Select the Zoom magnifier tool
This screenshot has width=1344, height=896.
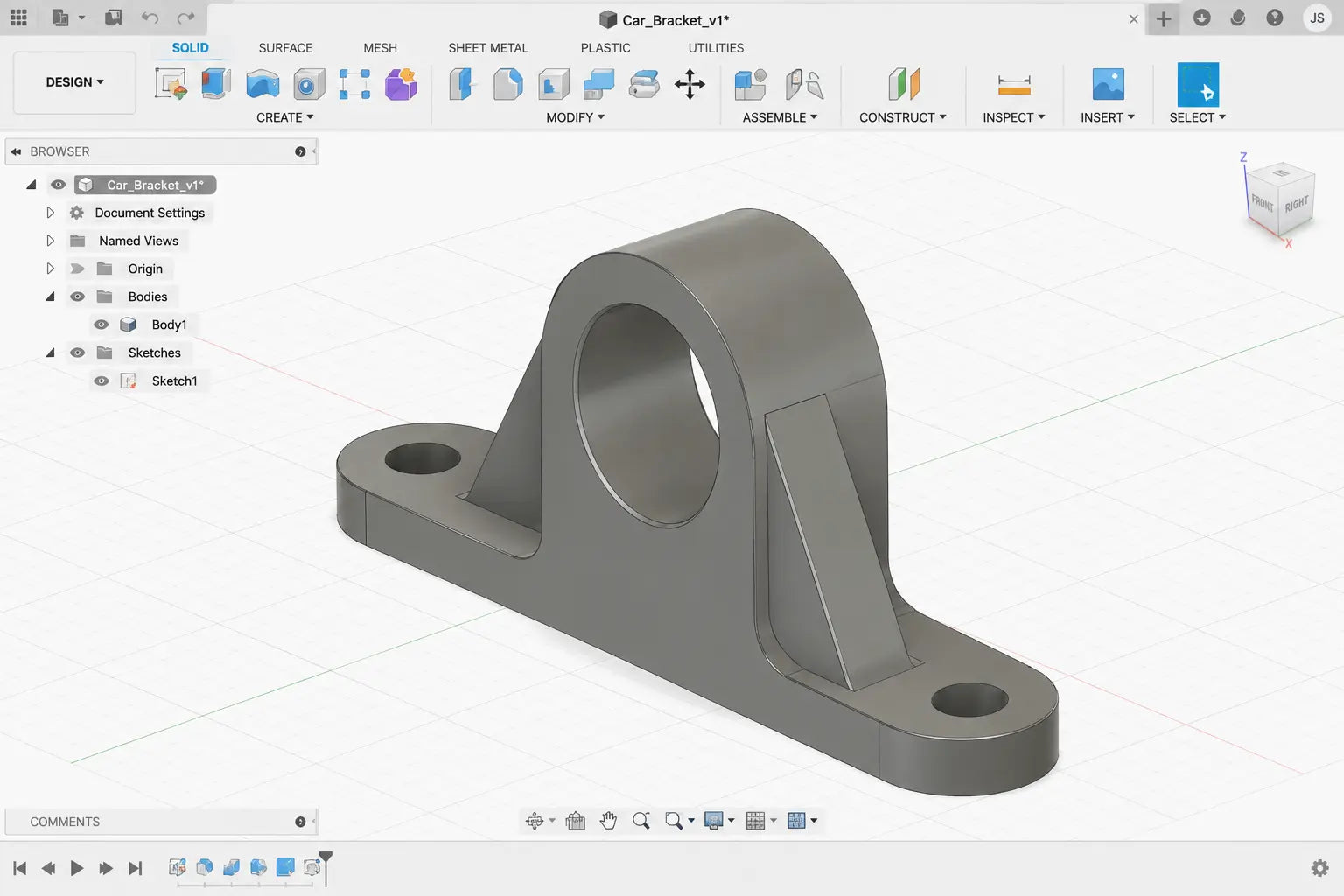point(641,820)
